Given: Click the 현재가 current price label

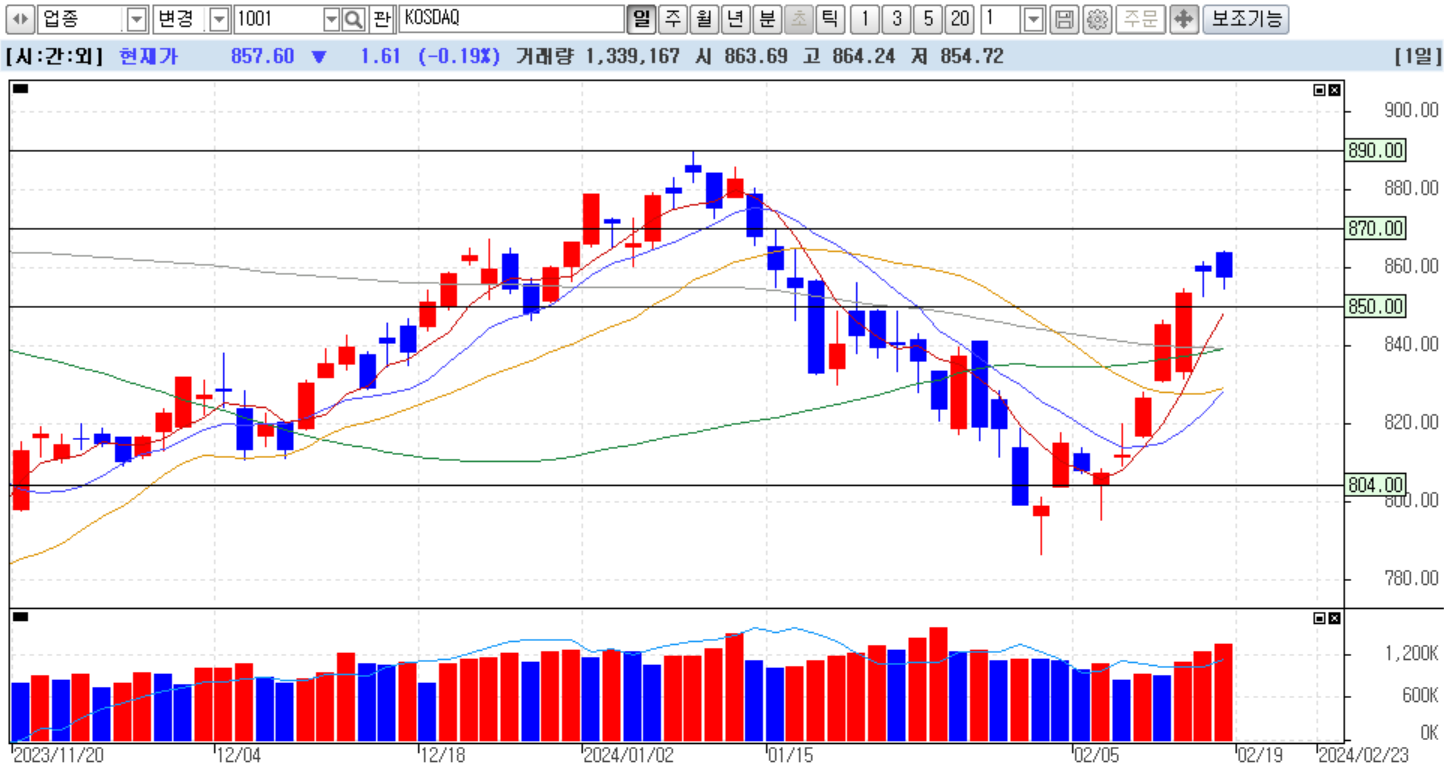Looking at the screenshot, I should click(147, 57).
